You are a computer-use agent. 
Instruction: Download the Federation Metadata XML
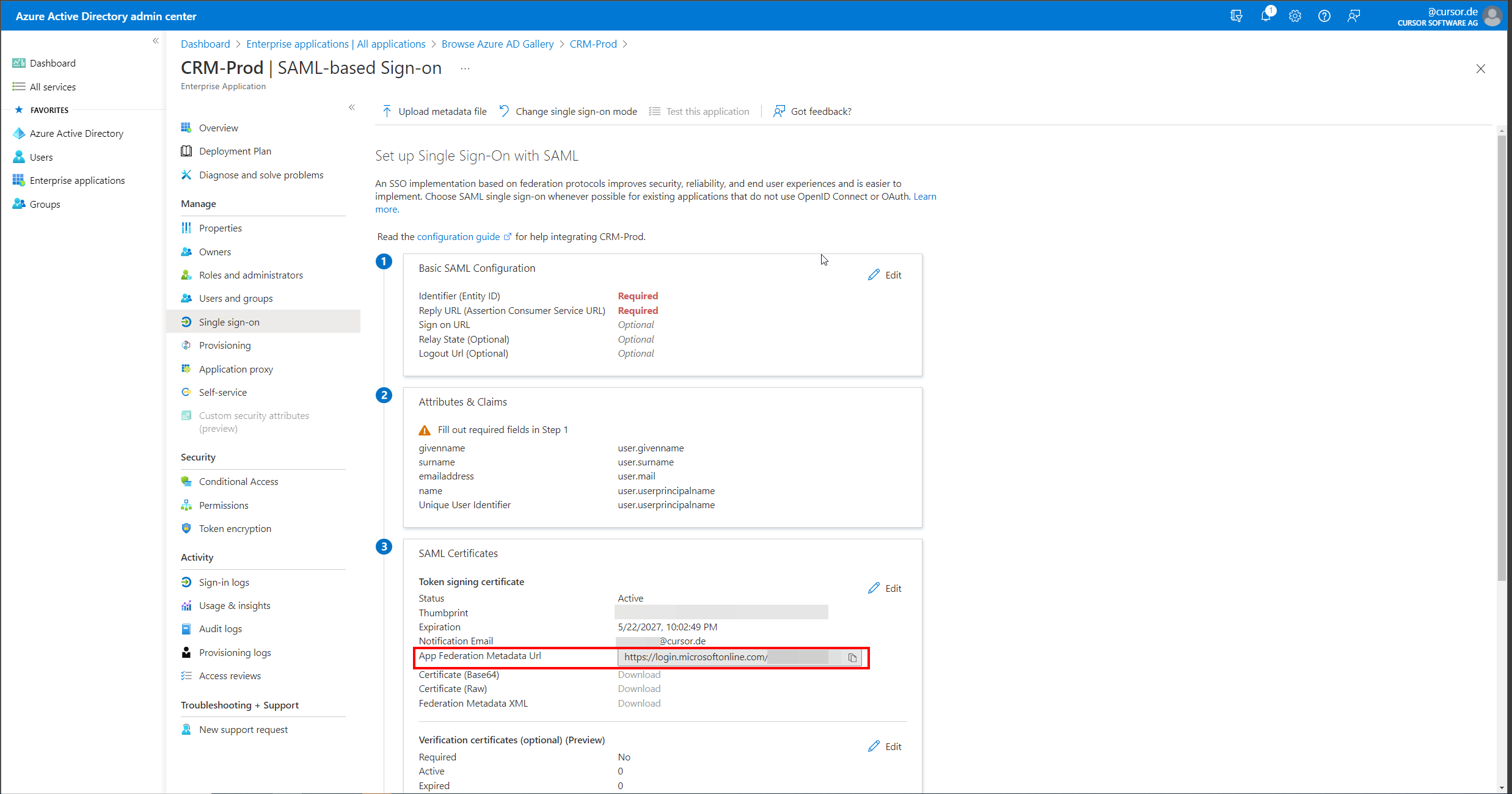pos(639,703)
